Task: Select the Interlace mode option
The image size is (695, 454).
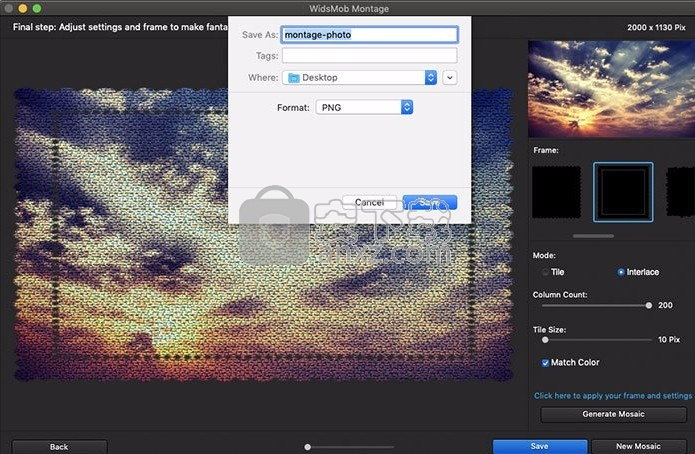Action: pyautogui.click(x=622, y=272)
